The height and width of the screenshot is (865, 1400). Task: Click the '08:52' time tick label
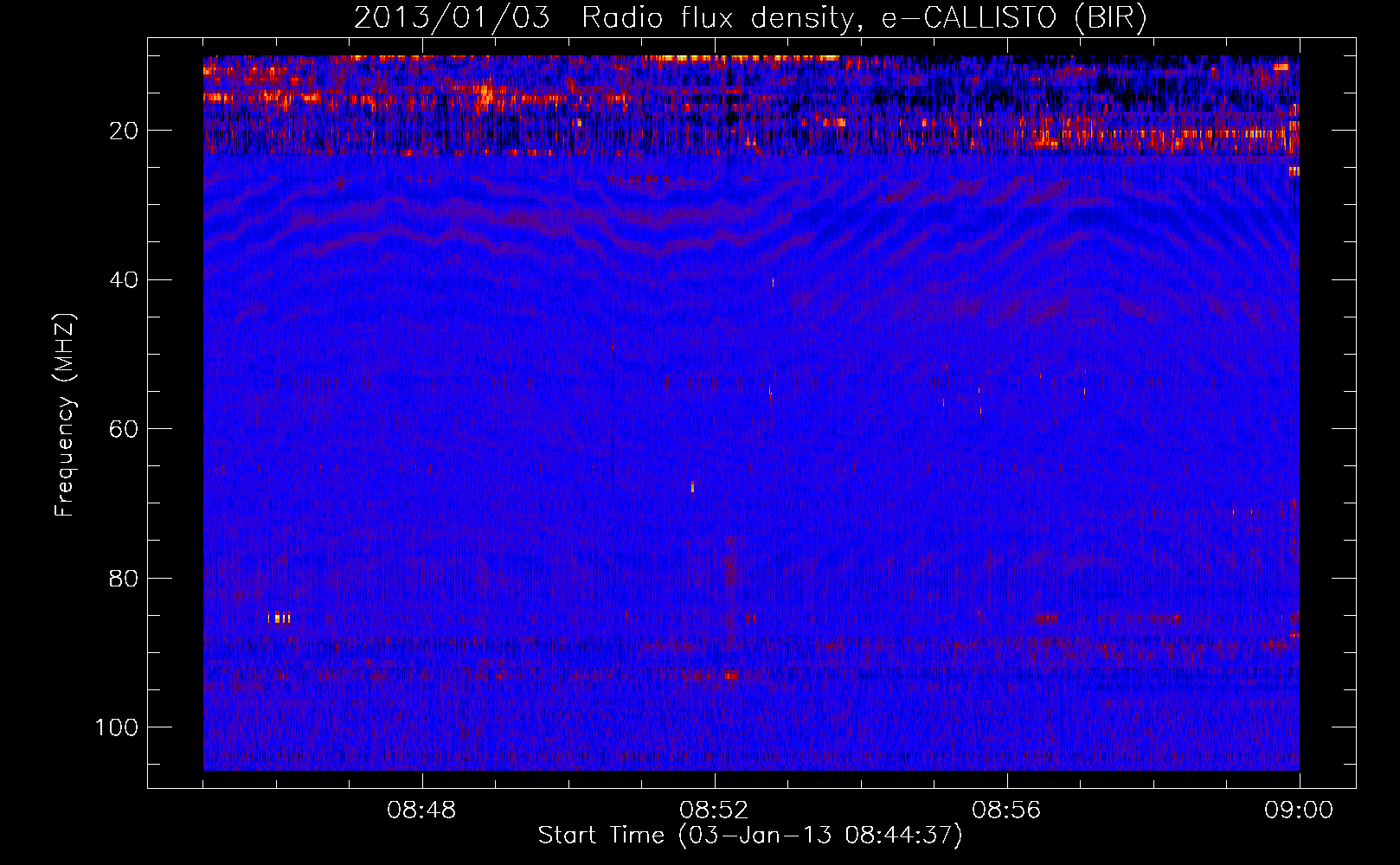(x=715, y=811)
